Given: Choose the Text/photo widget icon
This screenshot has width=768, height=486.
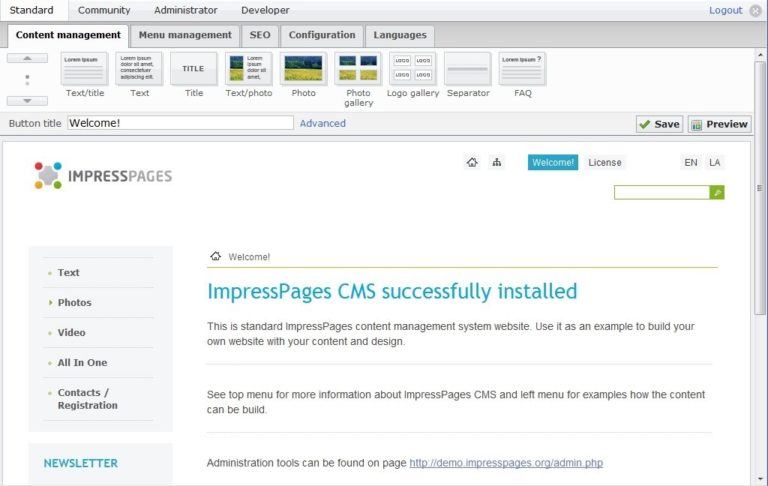Looking at the screenshot, I should click(x=248, y=69).
